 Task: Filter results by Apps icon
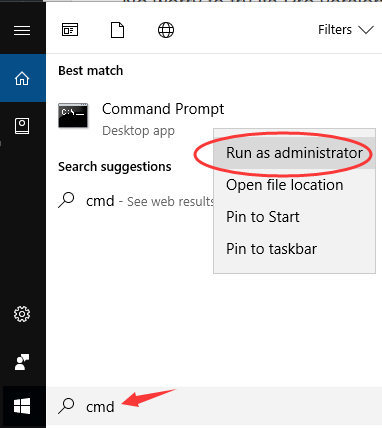70,30
